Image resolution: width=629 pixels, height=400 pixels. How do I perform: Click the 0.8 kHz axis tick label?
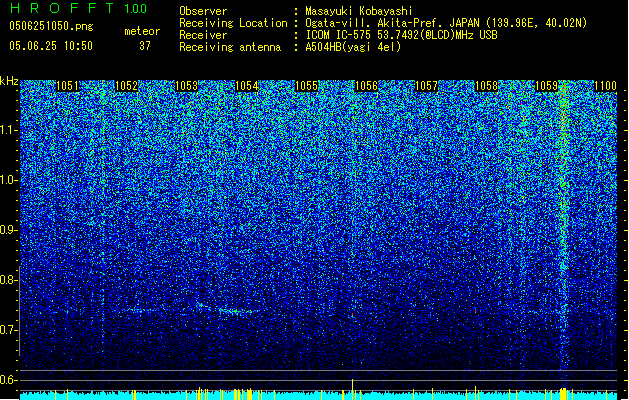pos(9,280)
